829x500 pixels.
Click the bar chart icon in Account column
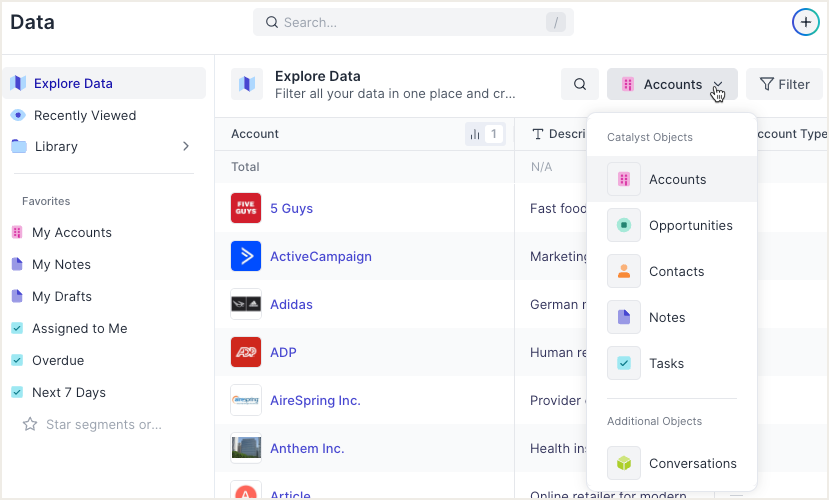pos(475,134)
